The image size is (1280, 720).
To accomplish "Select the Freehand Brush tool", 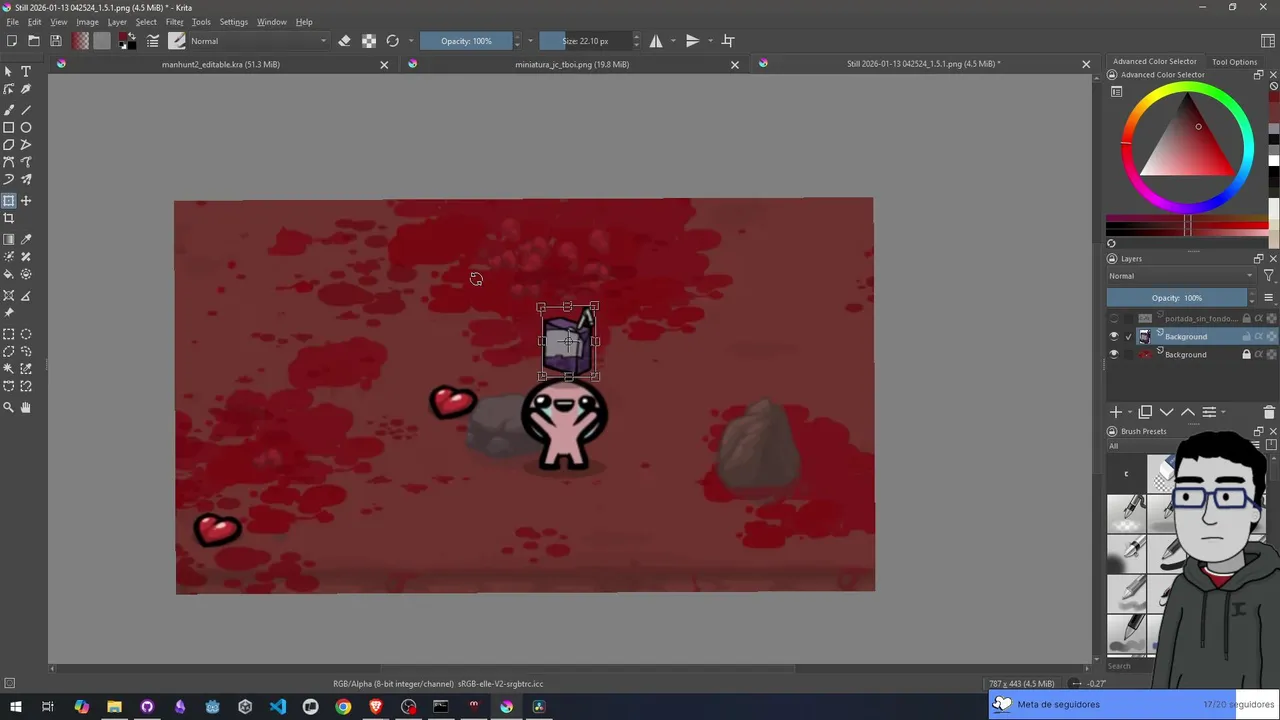I will 9,110.
